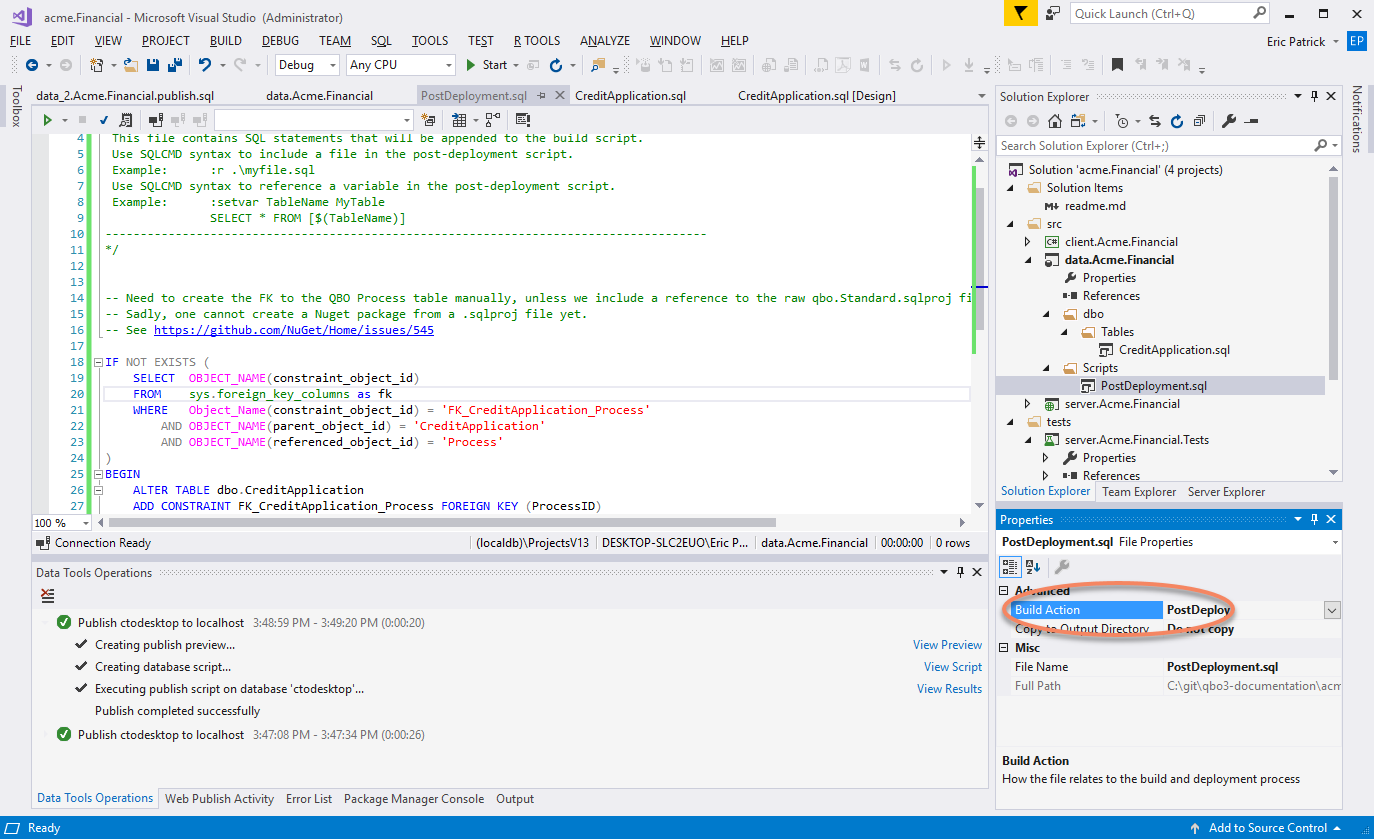This screenshot has height=839, width=1374.
Task: Click the Save All toolbar icon
Action: 174,65
